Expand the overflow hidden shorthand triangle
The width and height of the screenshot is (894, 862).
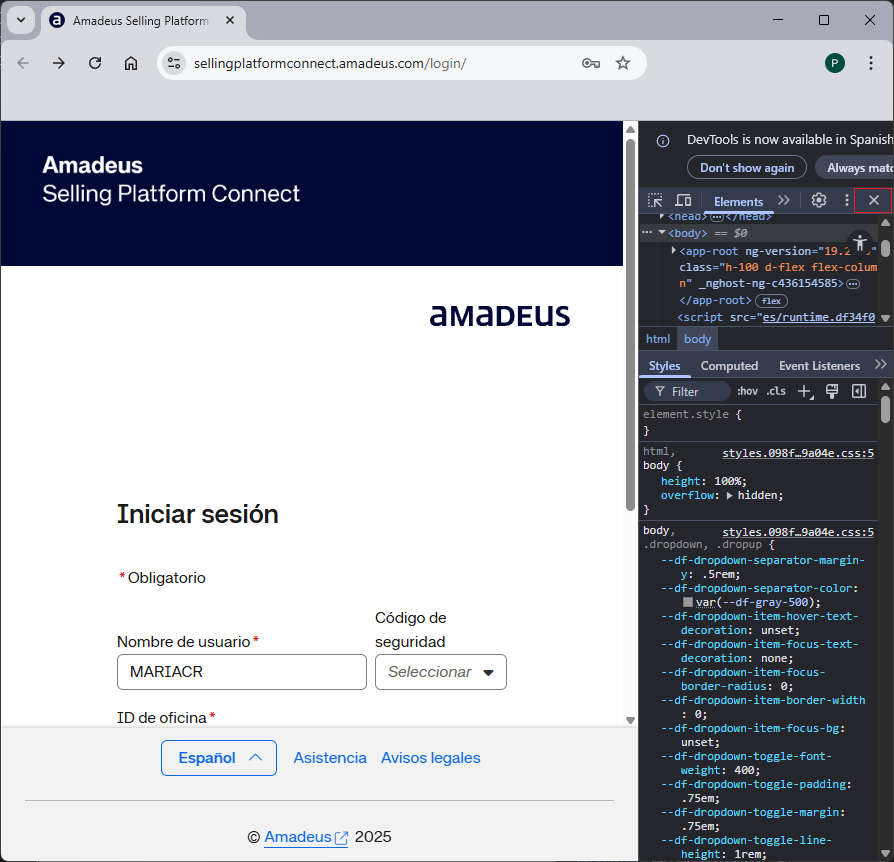729,496
